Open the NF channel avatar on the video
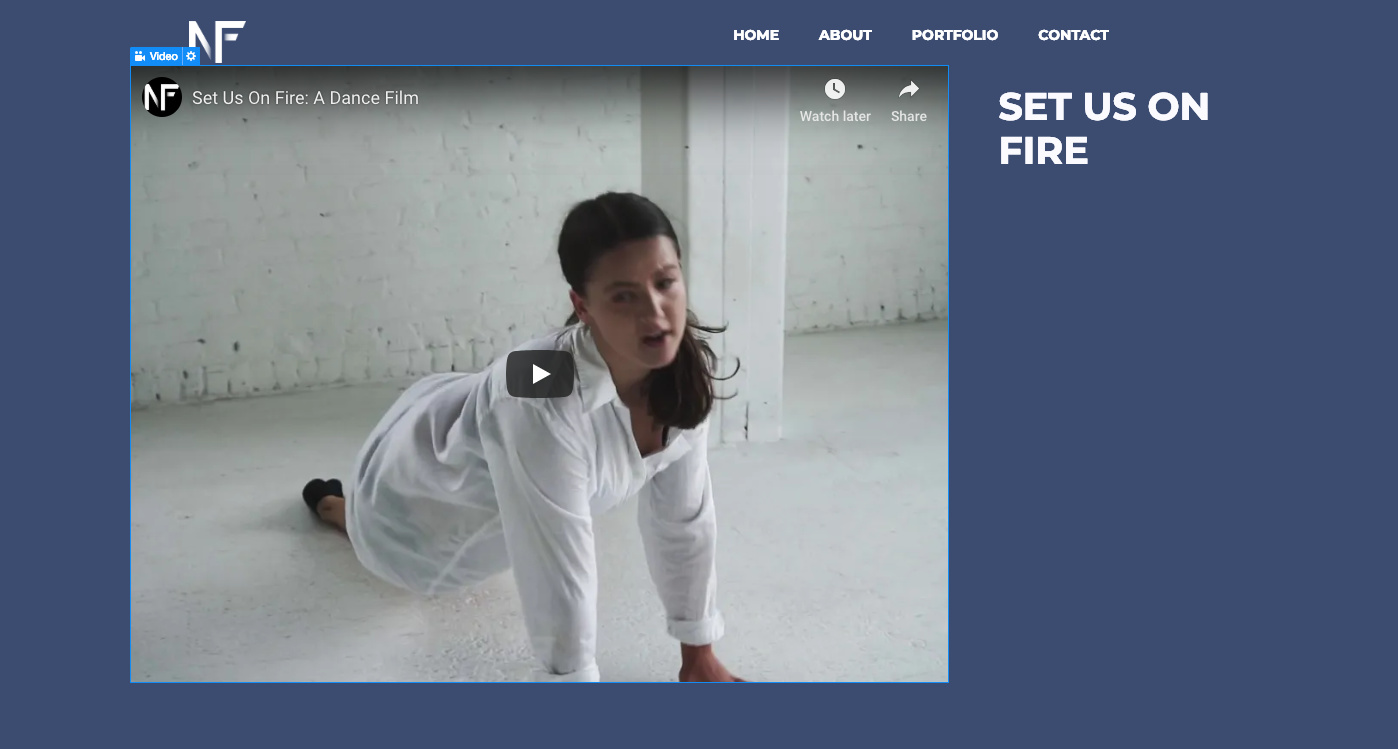 162,97
